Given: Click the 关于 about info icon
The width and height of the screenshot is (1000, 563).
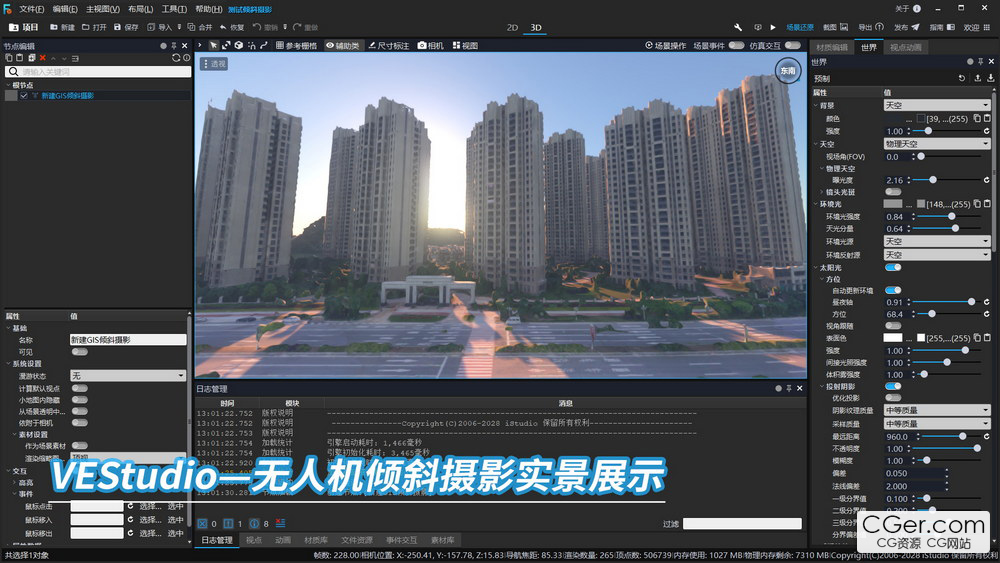Looking at the screenshot, I should coord(917,9).
